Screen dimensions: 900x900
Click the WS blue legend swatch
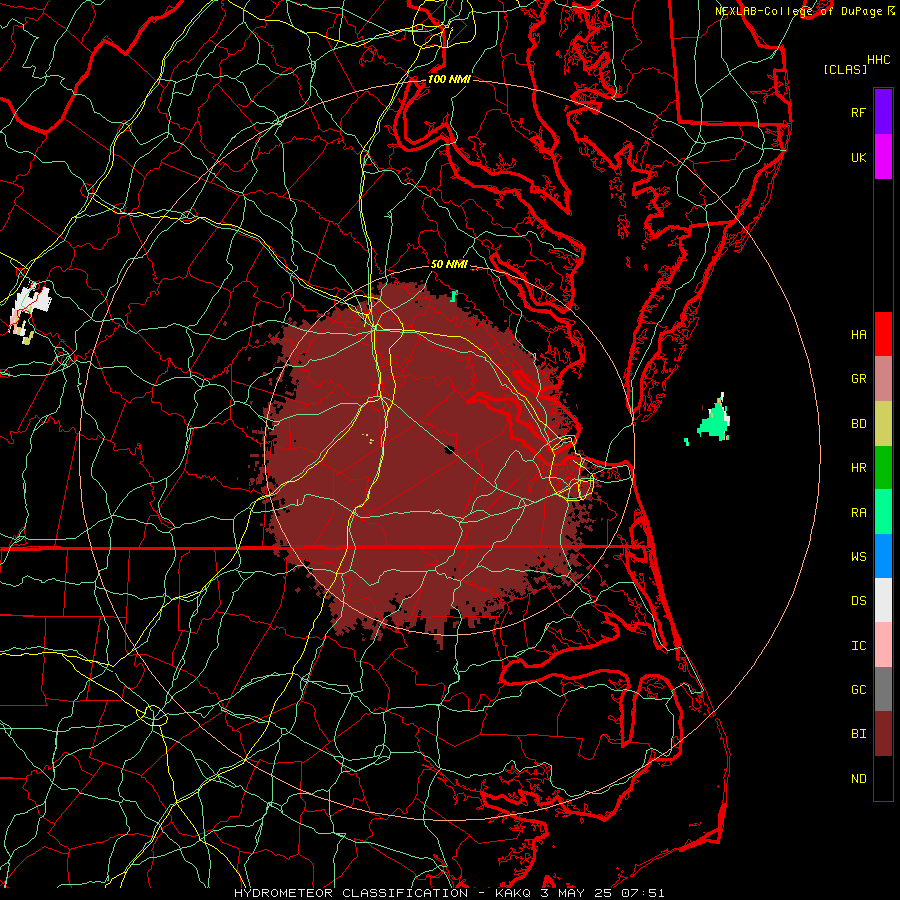point(883,556)
